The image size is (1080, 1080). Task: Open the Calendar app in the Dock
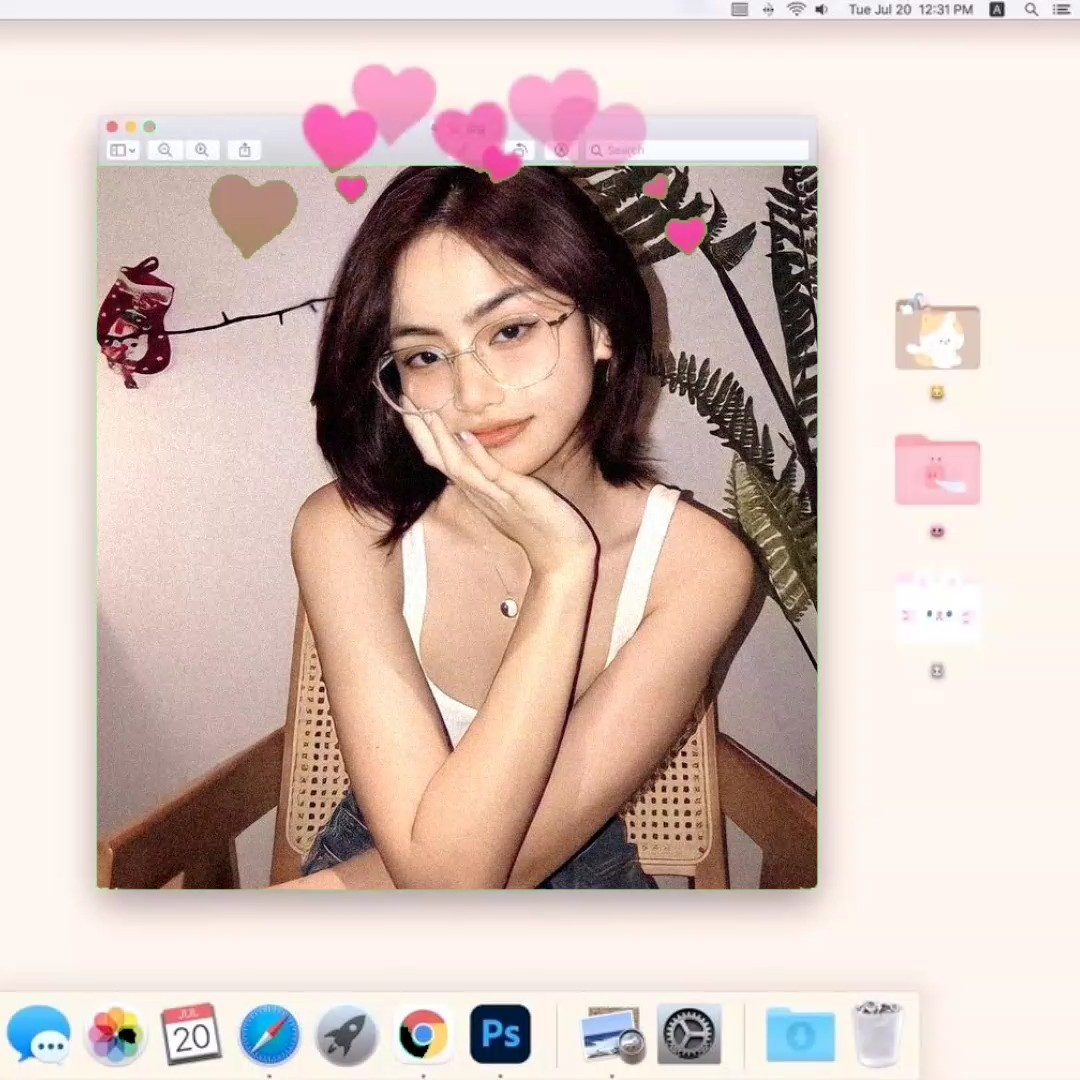[x=191, y=1034]
